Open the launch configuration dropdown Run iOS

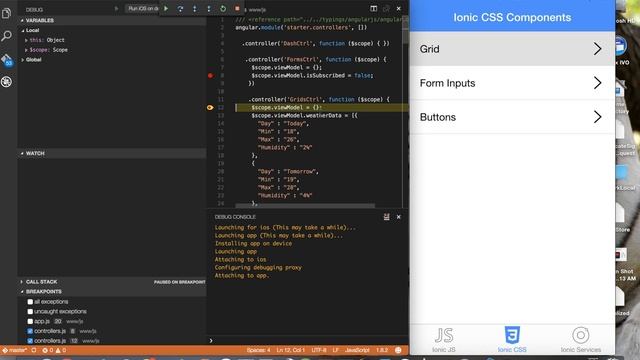(x=143, y=9)
